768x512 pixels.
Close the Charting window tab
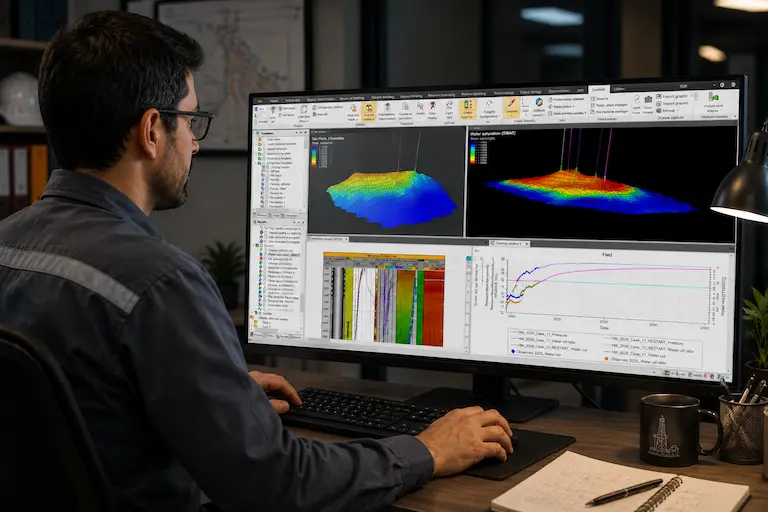(x=527, y=244)
